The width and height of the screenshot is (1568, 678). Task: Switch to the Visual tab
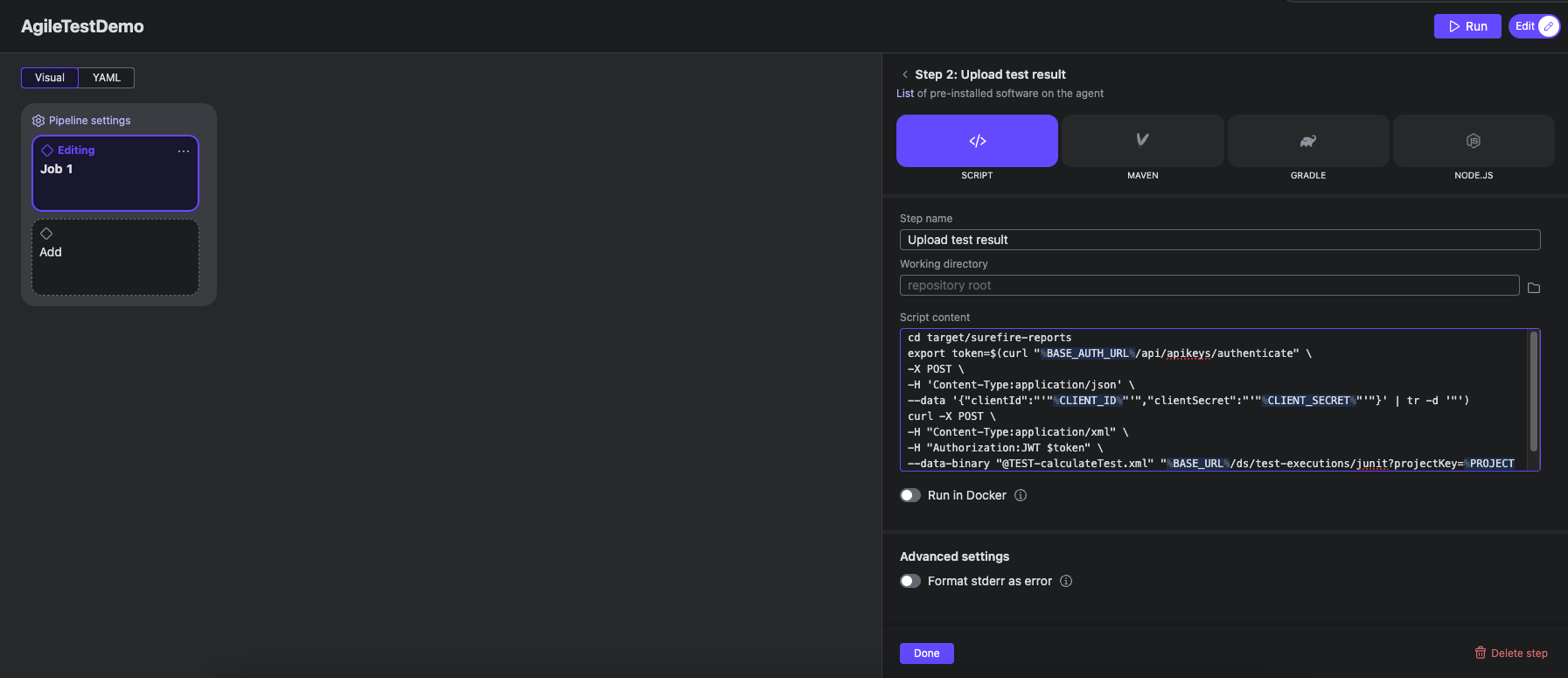[x=50, y=78]
